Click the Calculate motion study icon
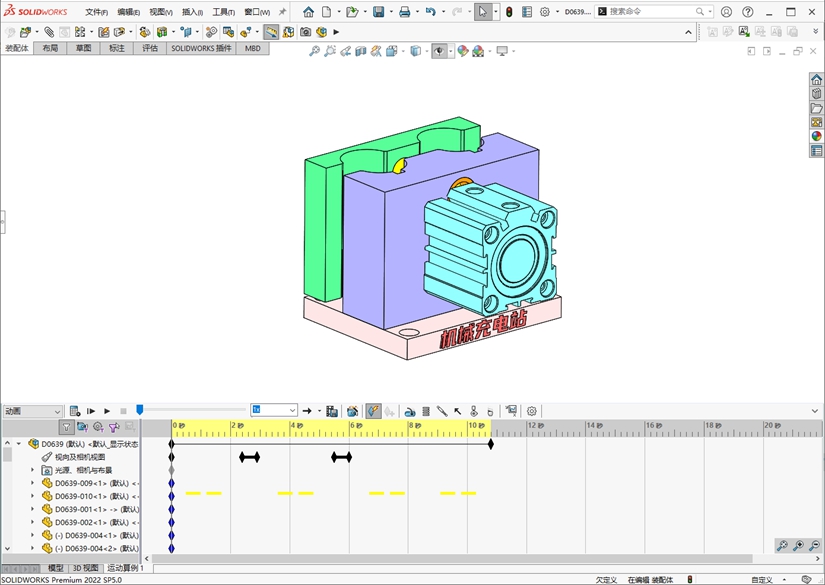825x585 pixels. pos(75,411)
